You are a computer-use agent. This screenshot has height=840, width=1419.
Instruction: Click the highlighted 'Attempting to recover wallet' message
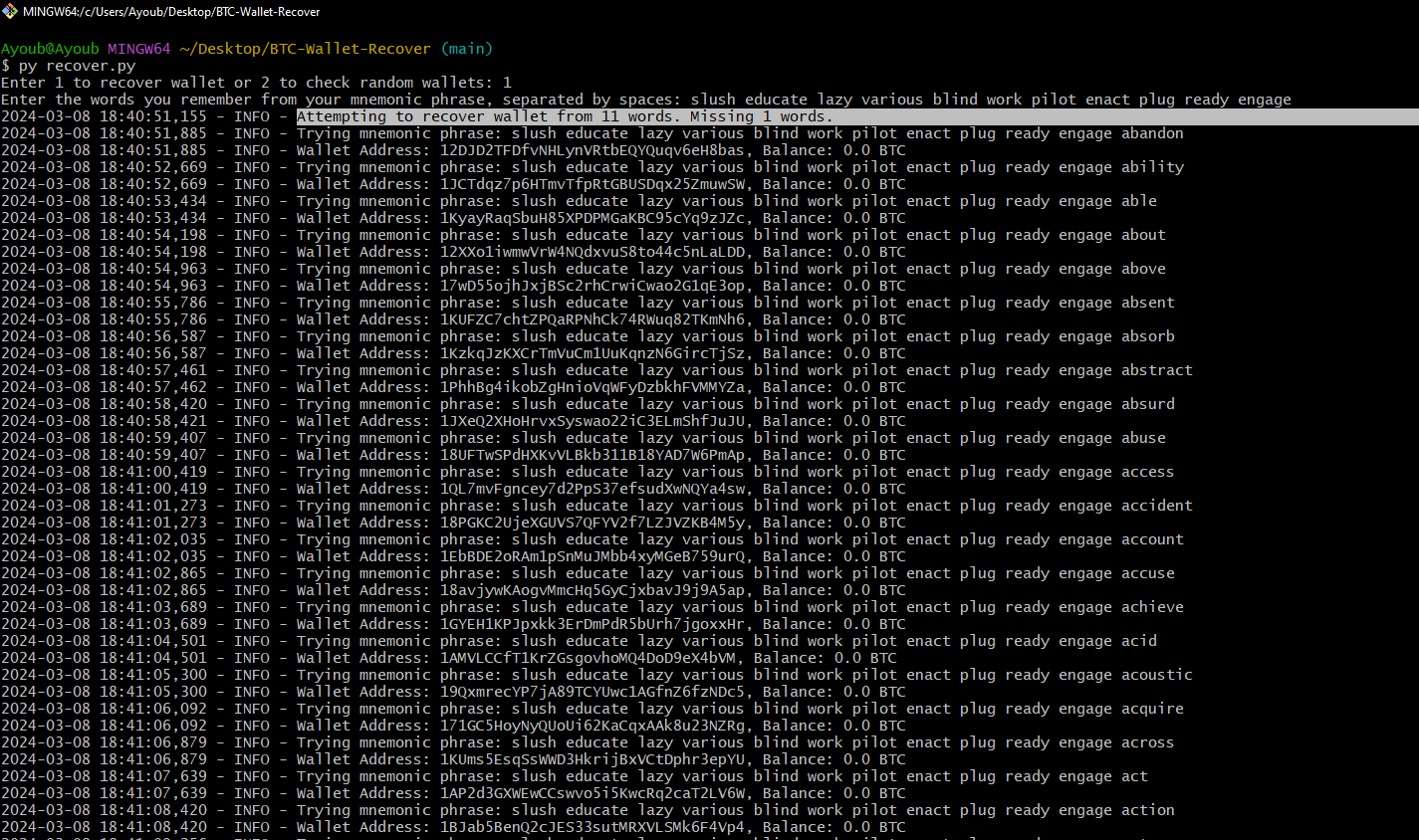565,116
